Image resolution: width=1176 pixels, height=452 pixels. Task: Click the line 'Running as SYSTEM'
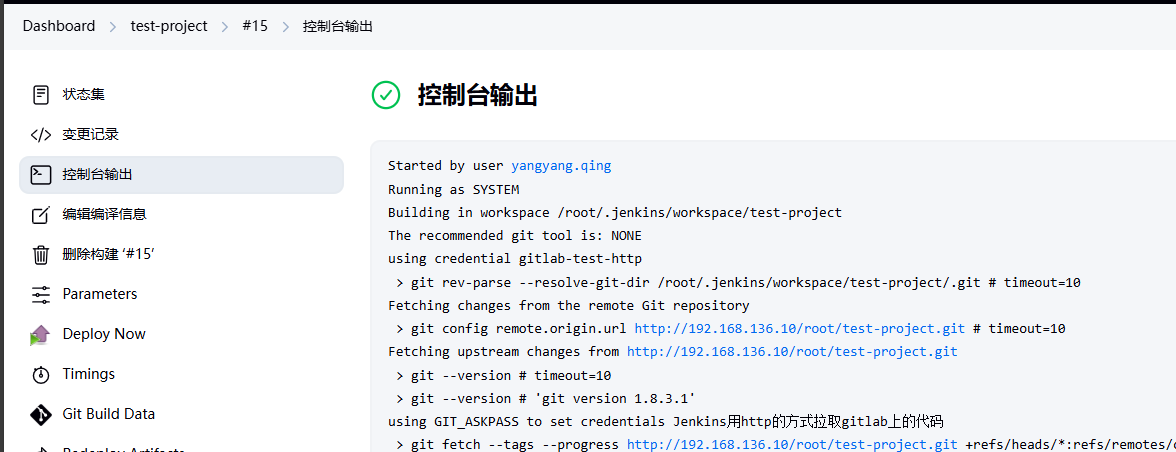(454, 190)
